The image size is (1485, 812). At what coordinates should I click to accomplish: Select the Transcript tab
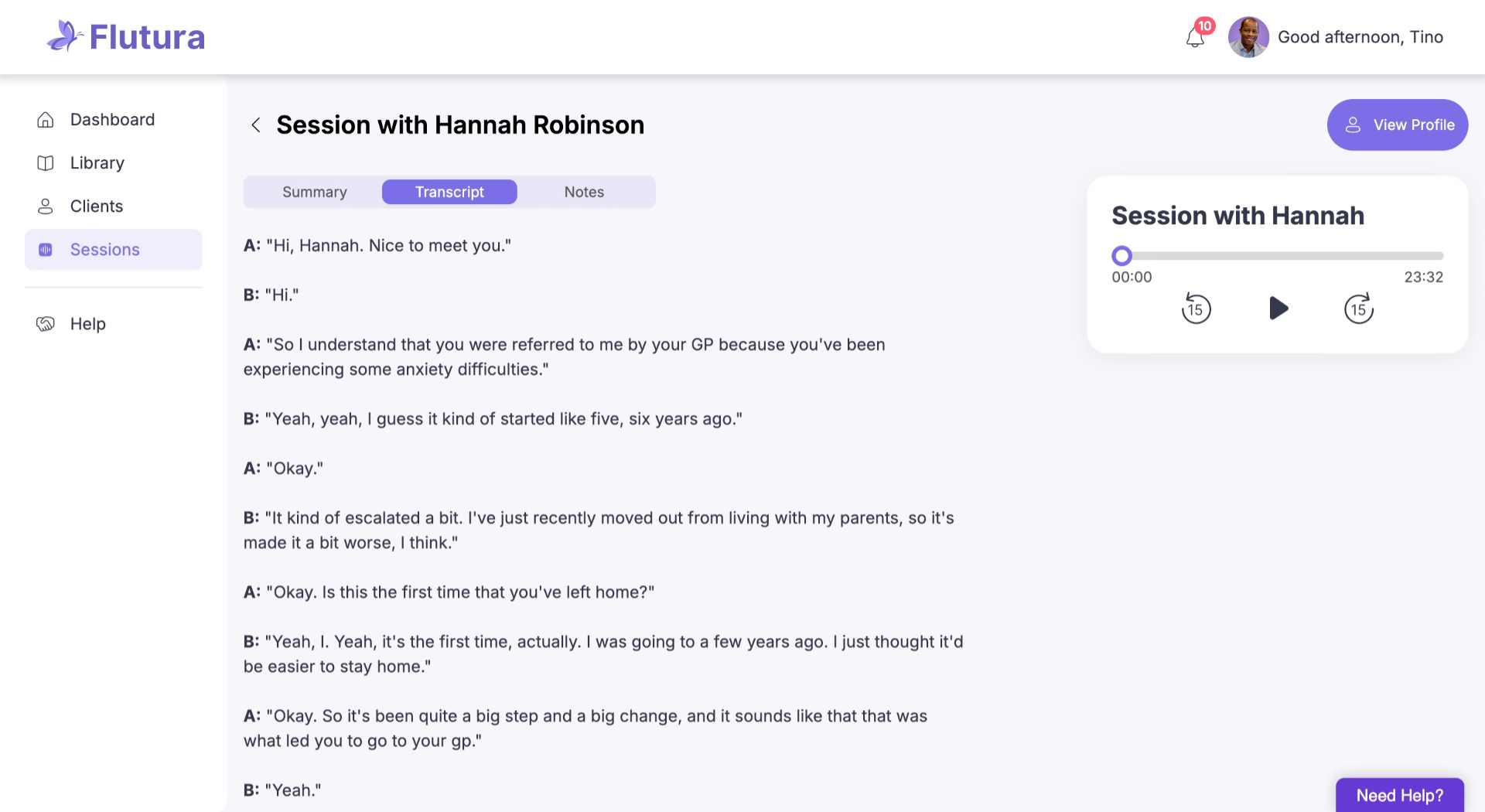pyautogui.click(x=449, y=193)
